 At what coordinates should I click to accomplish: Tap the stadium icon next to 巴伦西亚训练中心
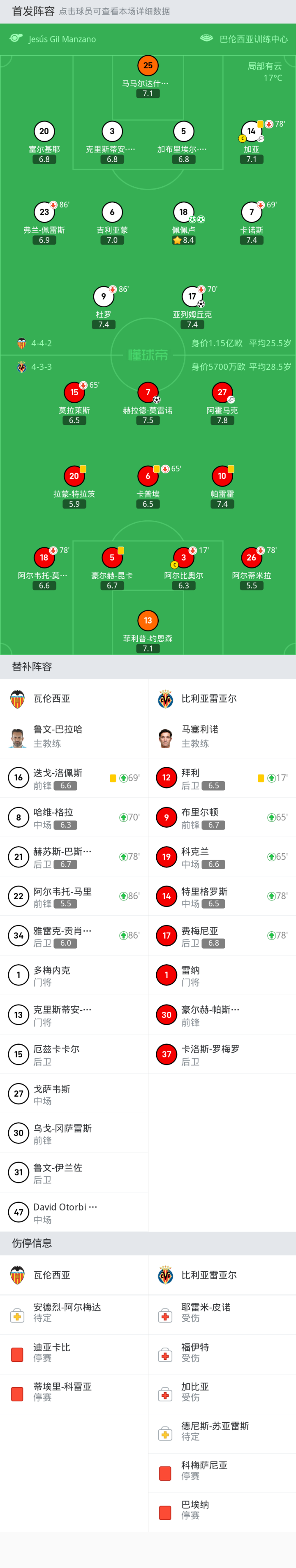(207, 38)
